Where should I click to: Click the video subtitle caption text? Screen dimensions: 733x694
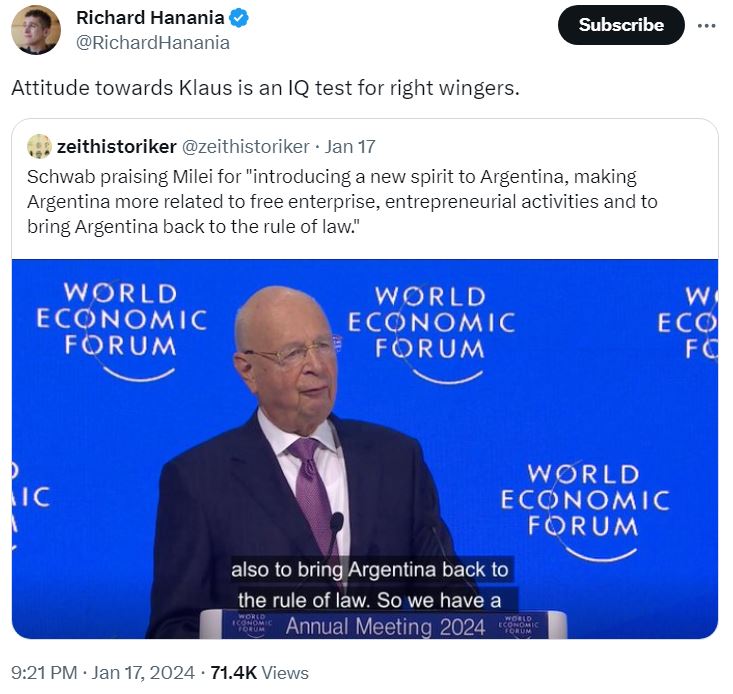click(370, 585)
